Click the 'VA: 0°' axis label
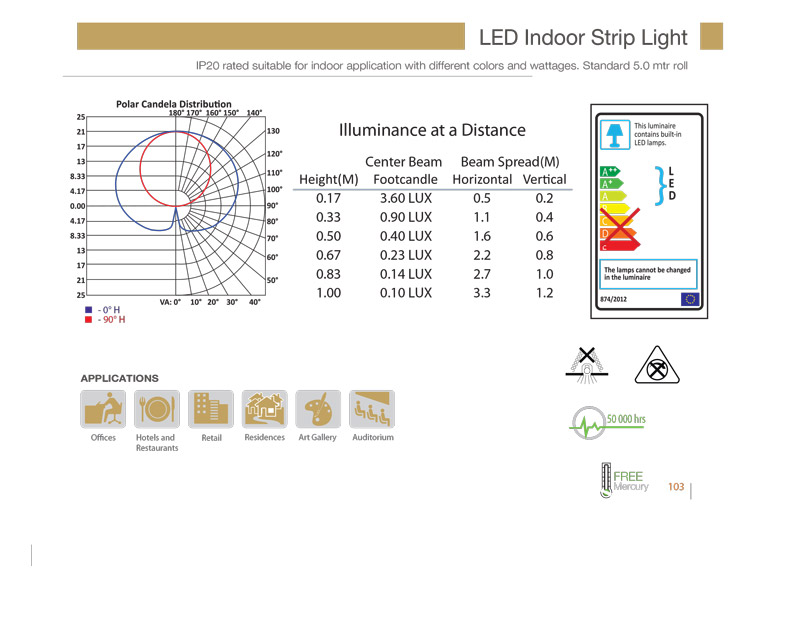Screen dimensions: 800x621 point(170,302)
